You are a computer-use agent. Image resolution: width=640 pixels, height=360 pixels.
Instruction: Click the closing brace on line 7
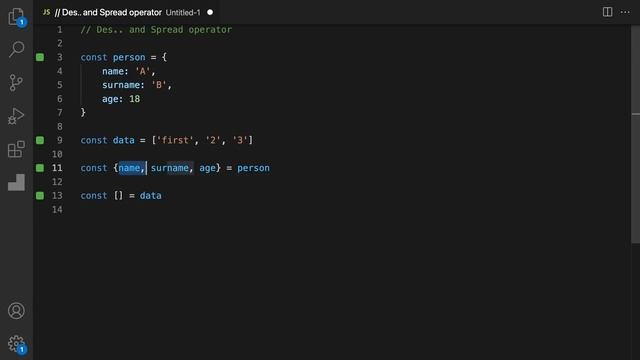pyautogui.click(x=83, y=113)
